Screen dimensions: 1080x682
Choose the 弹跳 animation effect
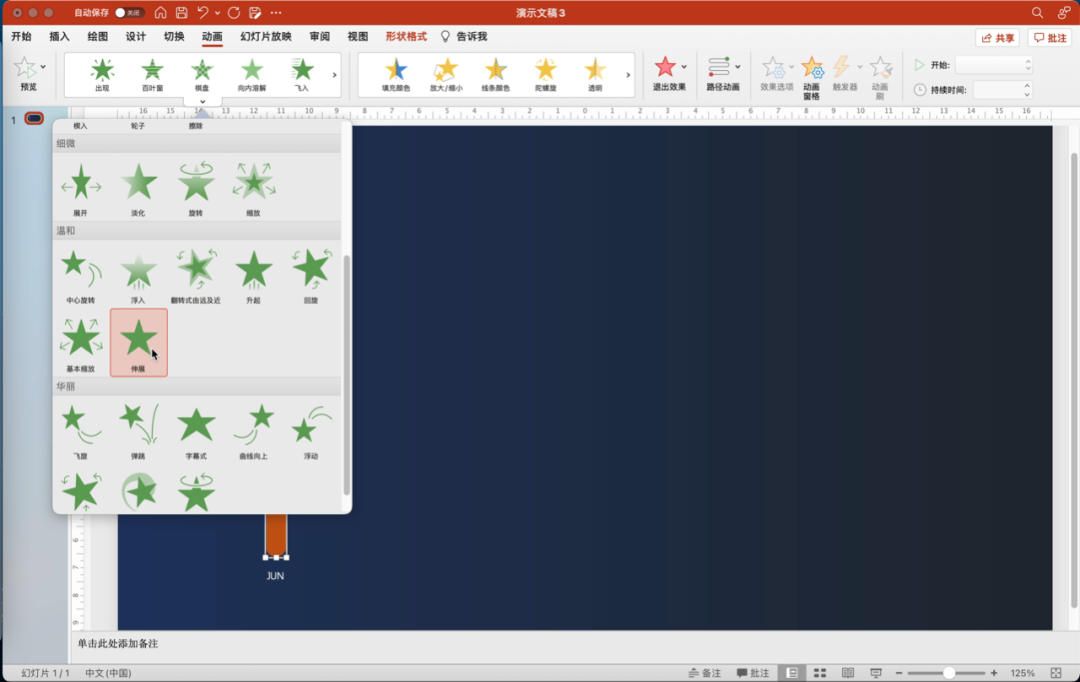(138, 431)
